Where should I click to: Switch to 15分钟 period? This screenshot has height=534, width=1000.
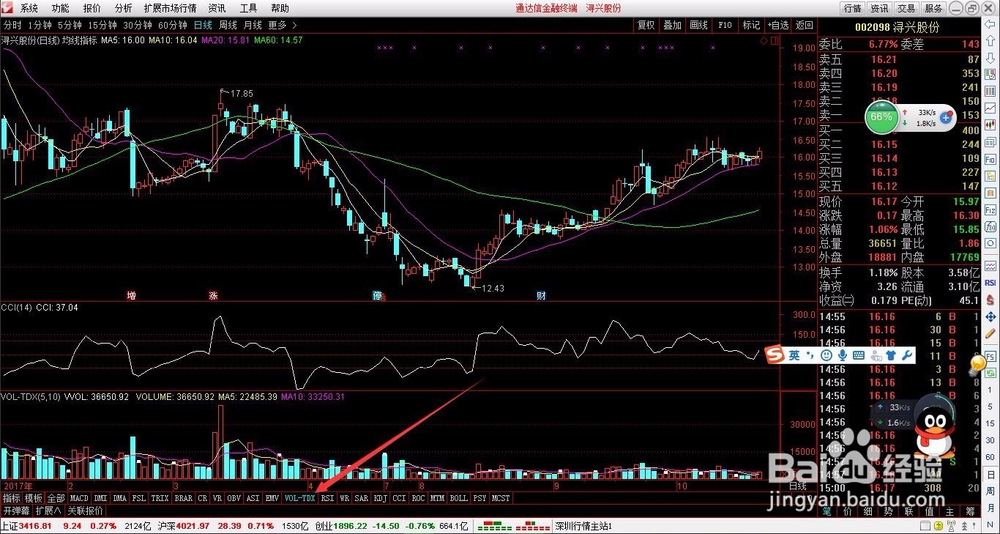pos(101,26)
